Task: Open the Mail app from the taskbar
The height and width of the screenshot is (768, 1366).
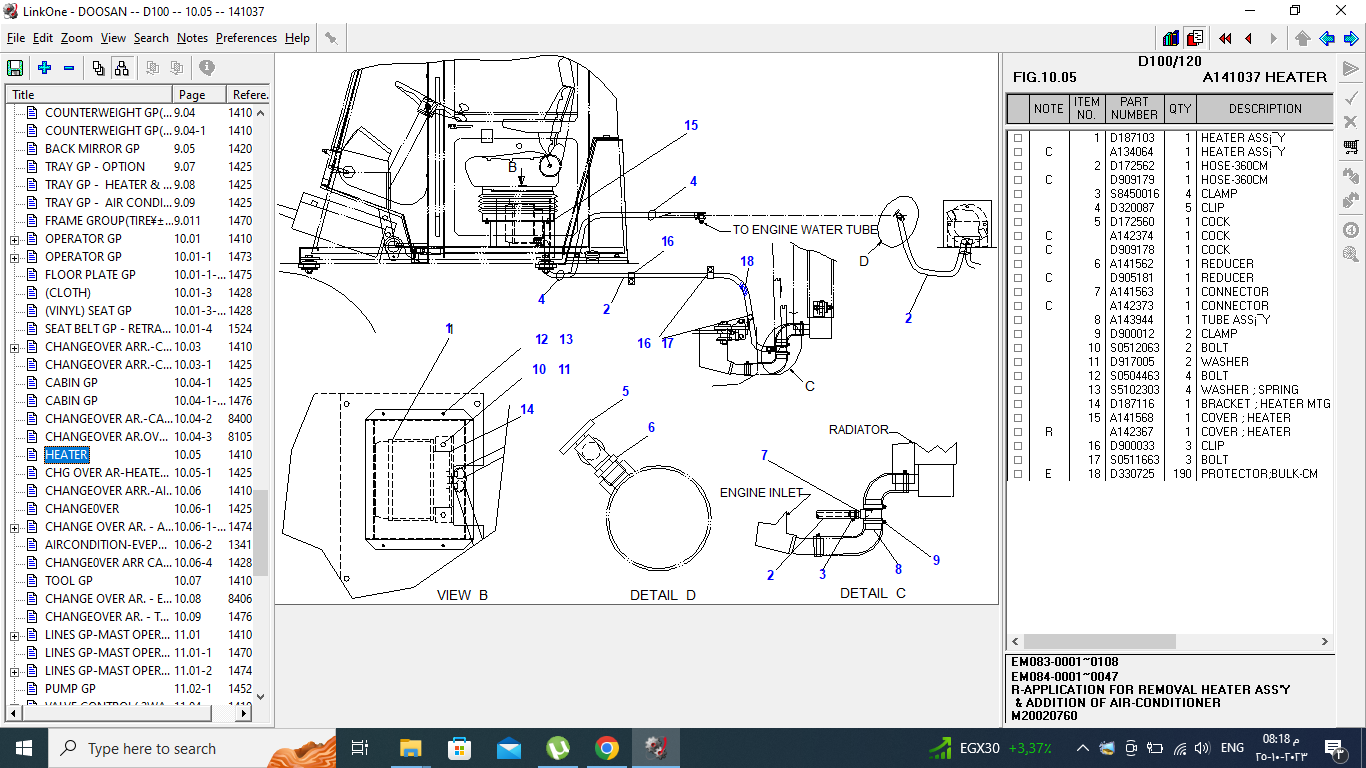Action: [508, 748]
